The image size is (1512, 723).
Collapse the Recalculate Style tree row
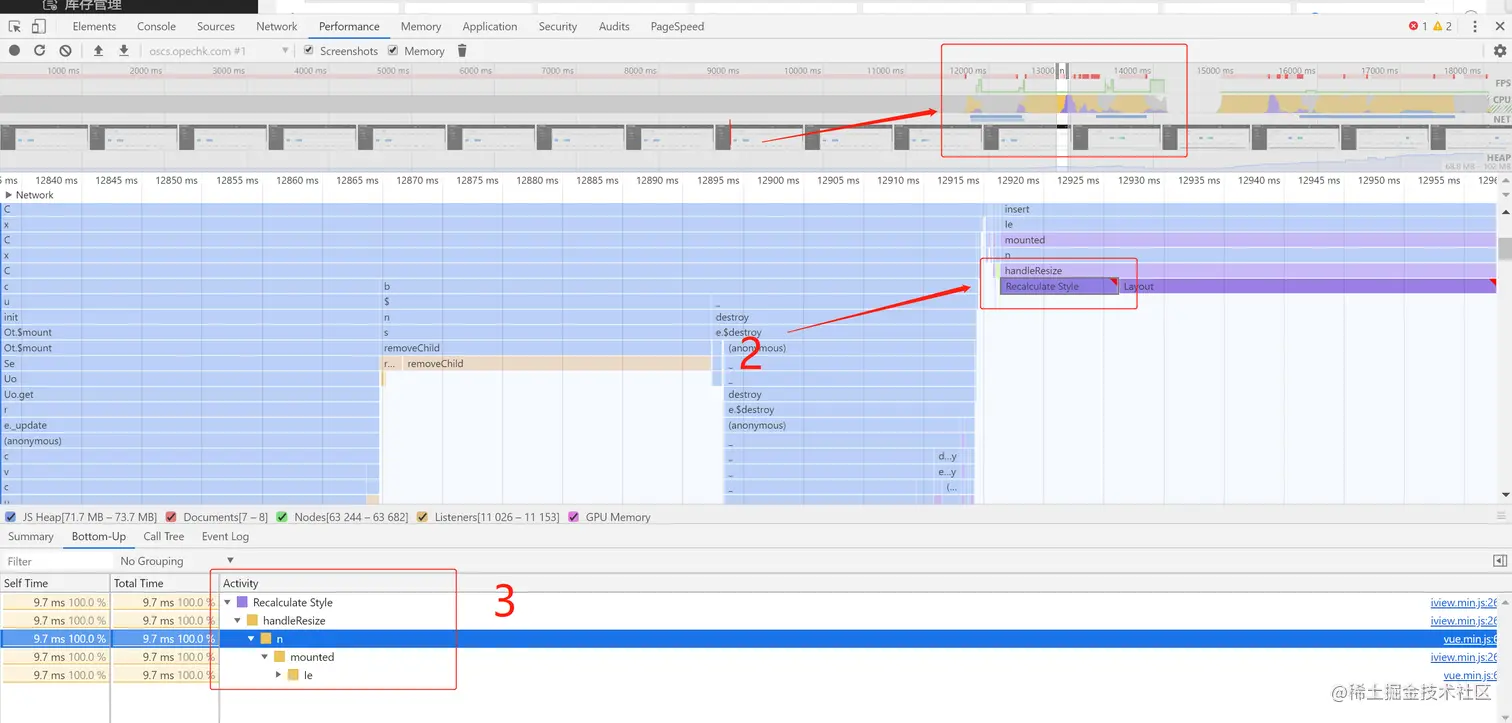click(x=228, y=603)
